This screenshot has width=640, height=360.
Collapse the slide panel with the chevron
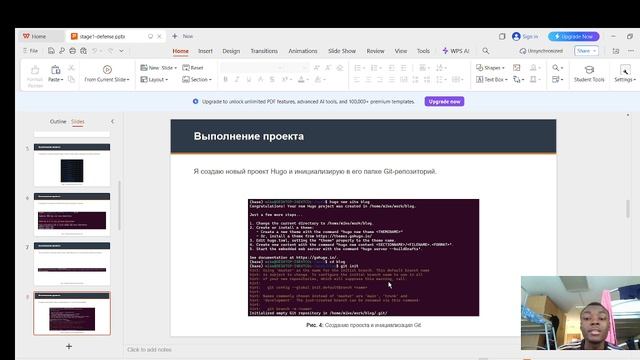(113, 121)
